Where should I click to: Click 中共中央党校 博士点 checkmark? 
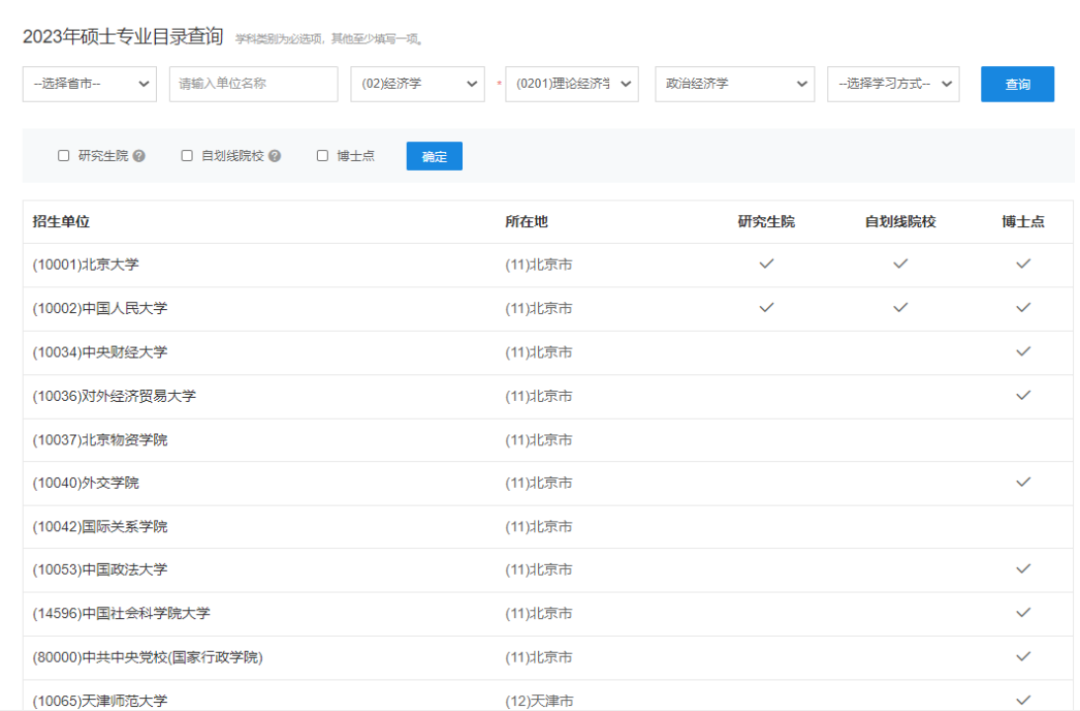click(1024, 657)
